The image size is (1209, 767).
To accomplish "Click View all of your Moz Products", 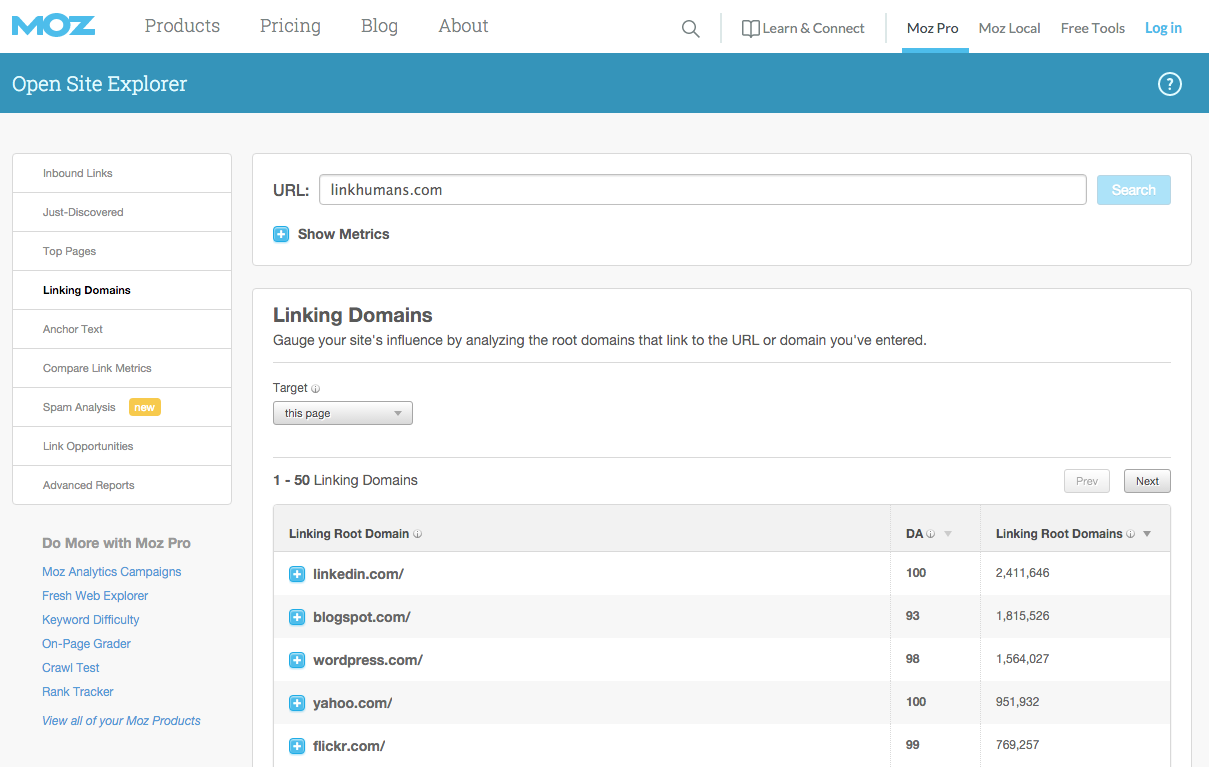I will tap(121, 721).
